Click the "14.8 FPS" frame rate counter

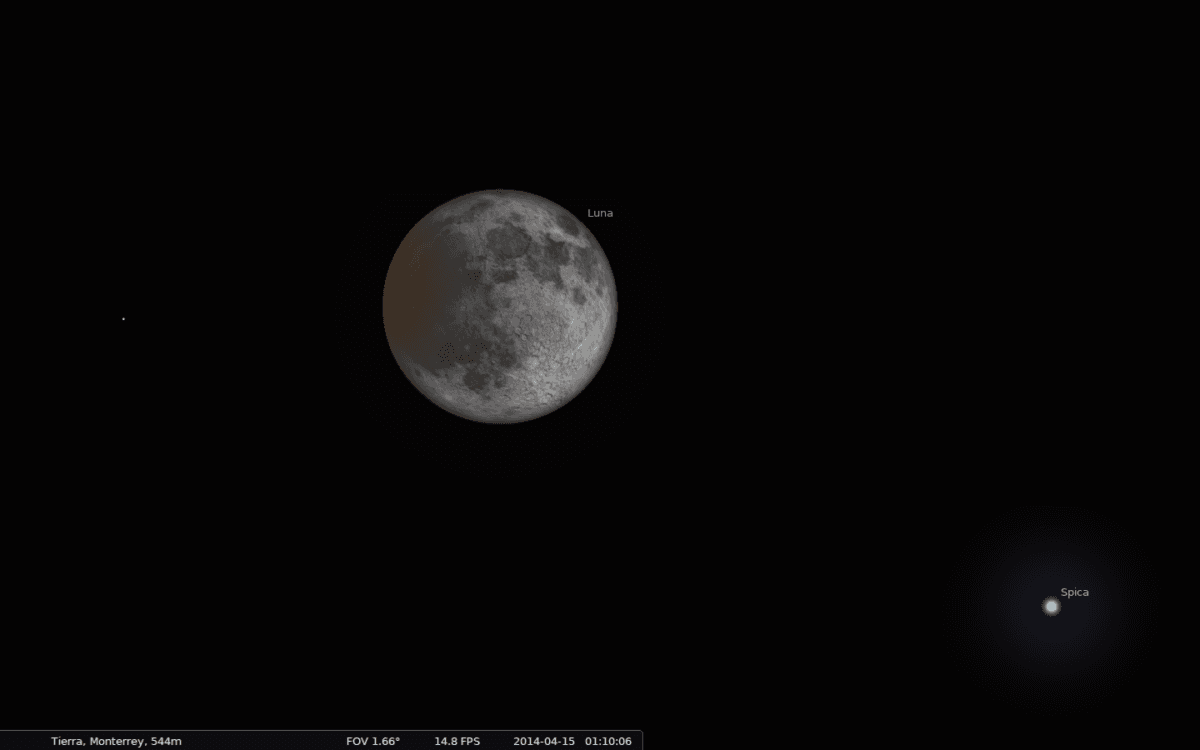coord(456,742)
